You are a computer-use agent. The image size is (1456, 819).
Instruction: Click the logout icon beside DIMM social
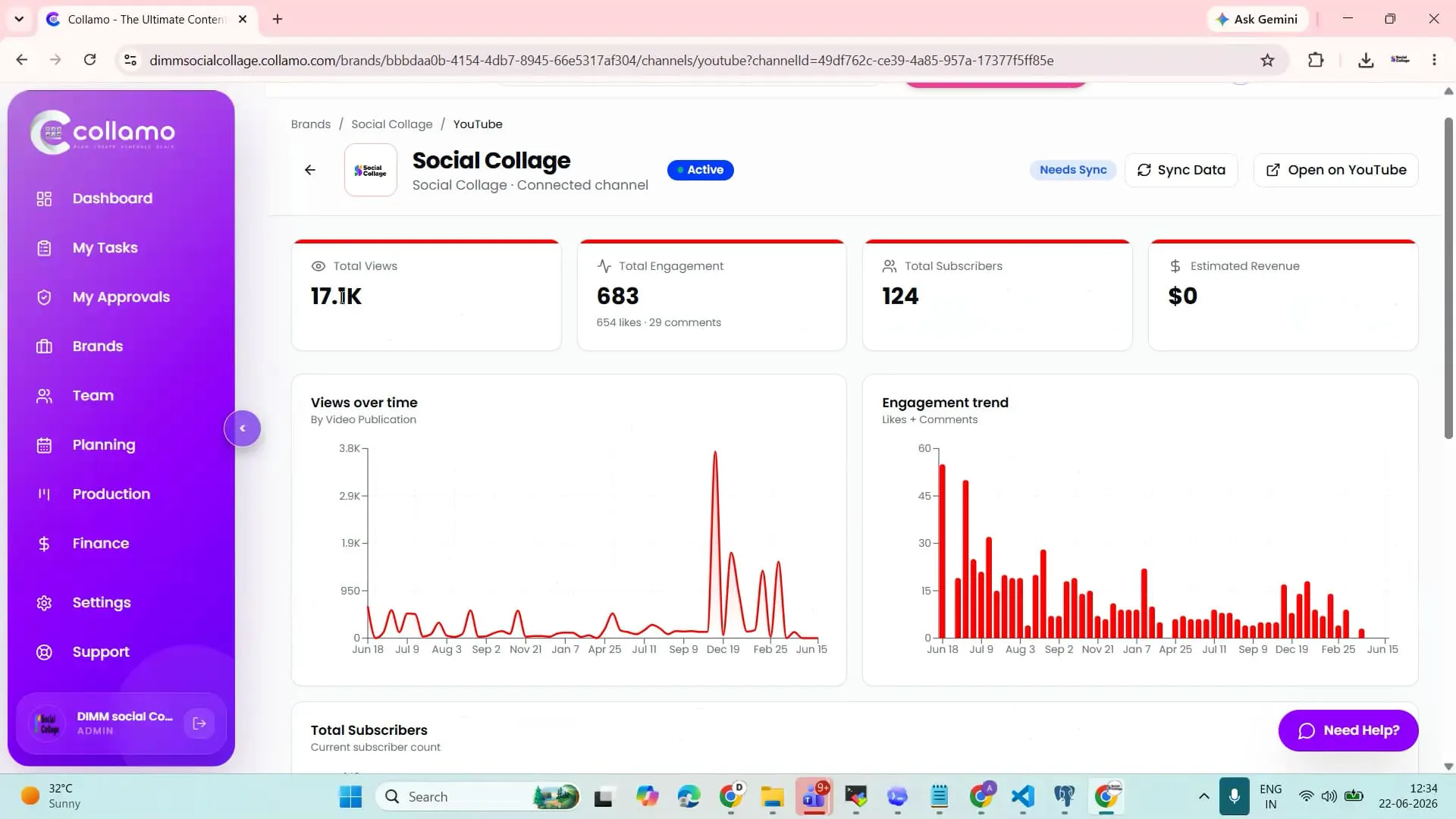click(199, 723)
